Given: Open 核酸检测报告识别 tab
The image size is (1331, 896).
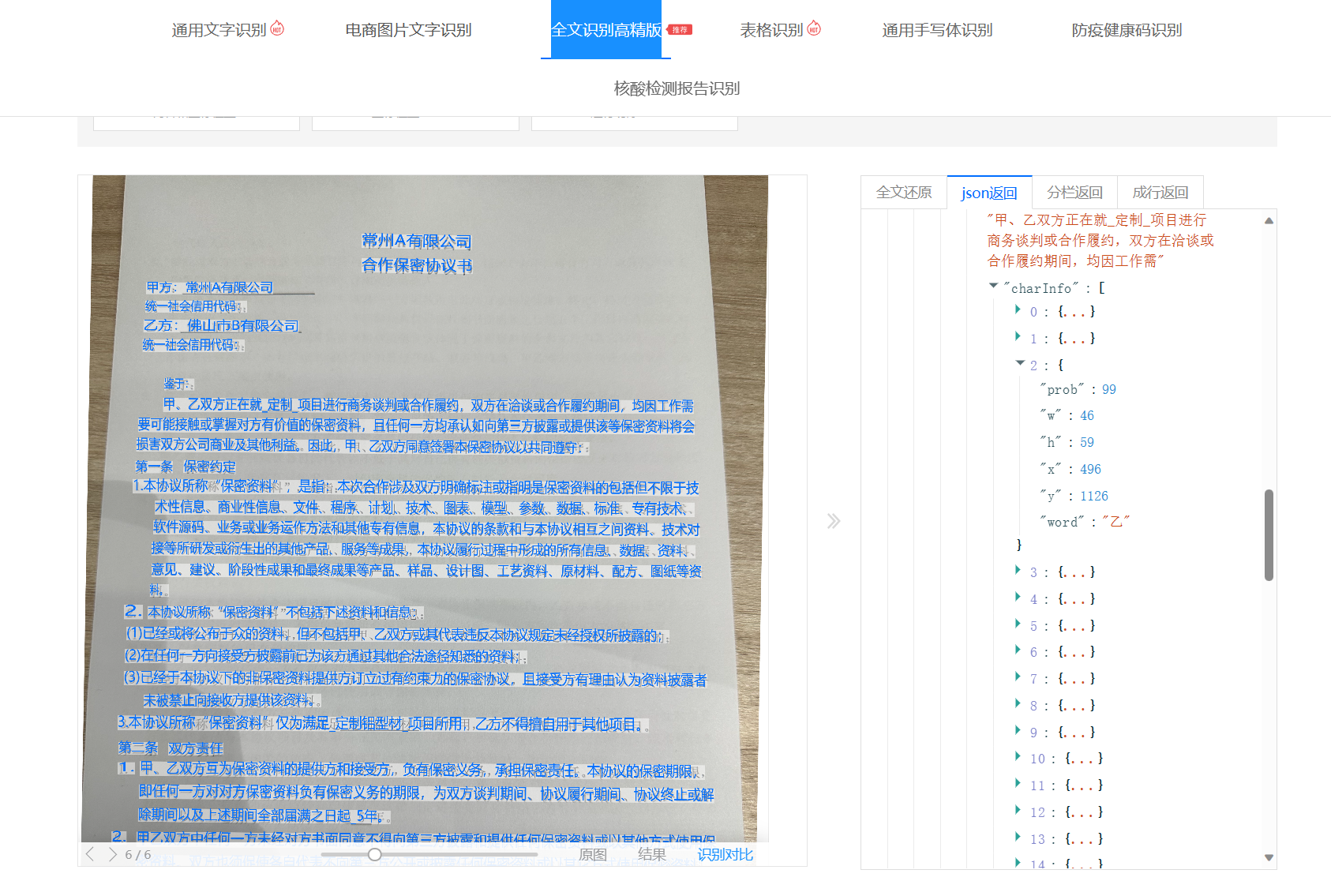Looking at the screenshot, I should tap(677, 88).
